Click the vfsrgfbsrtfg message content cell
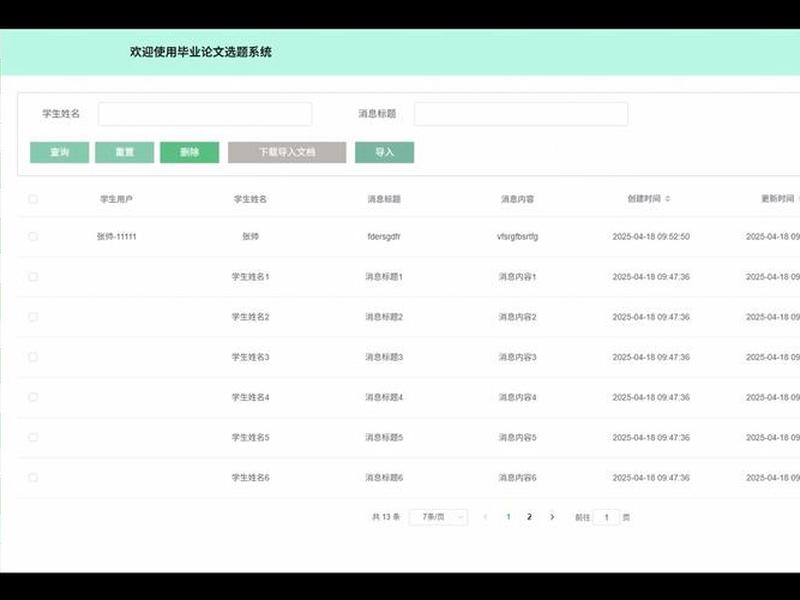Image resolution: width=800 pixels, height=600 pixels. click(x=517, y=236)
